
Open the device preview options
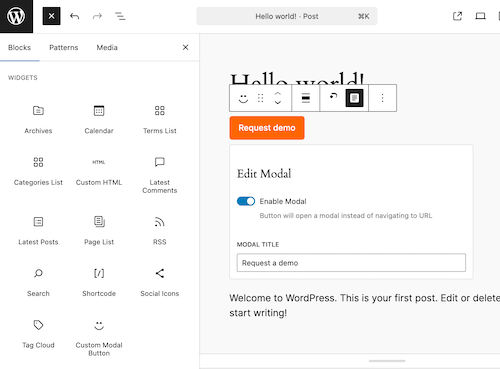(x=480, y=16)
